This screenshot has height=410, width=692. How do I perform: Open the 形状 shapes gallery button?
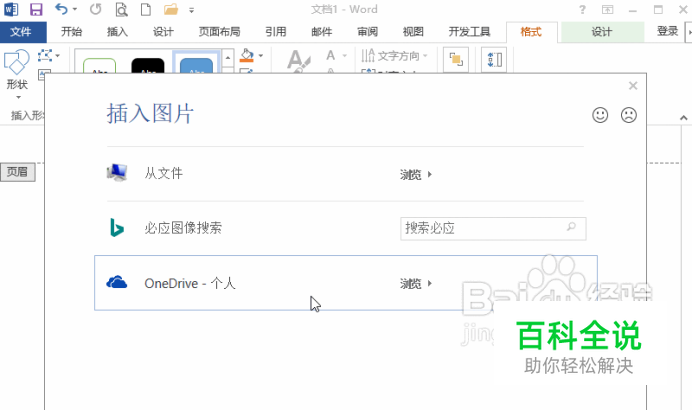(17, 73)
